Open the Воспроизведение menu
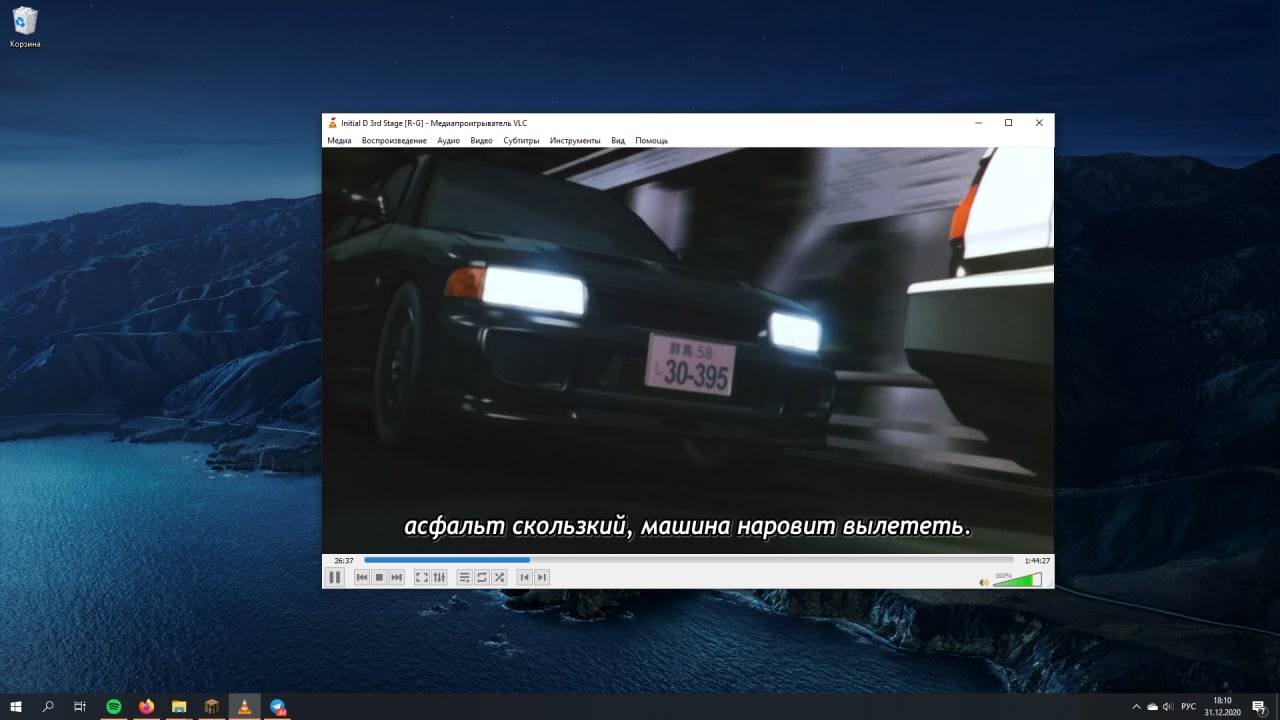This screenshot has width=1280, height=720. [x=394, y=141]
